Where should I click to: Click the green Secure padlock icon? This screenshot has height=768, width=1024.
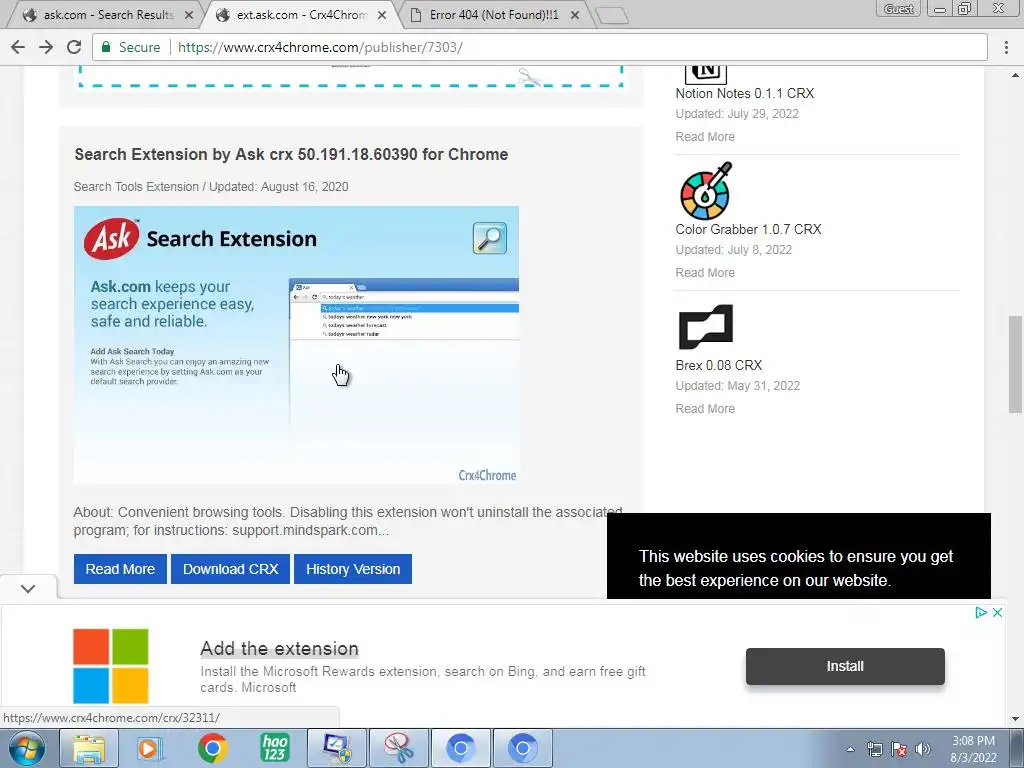(106, 47)
